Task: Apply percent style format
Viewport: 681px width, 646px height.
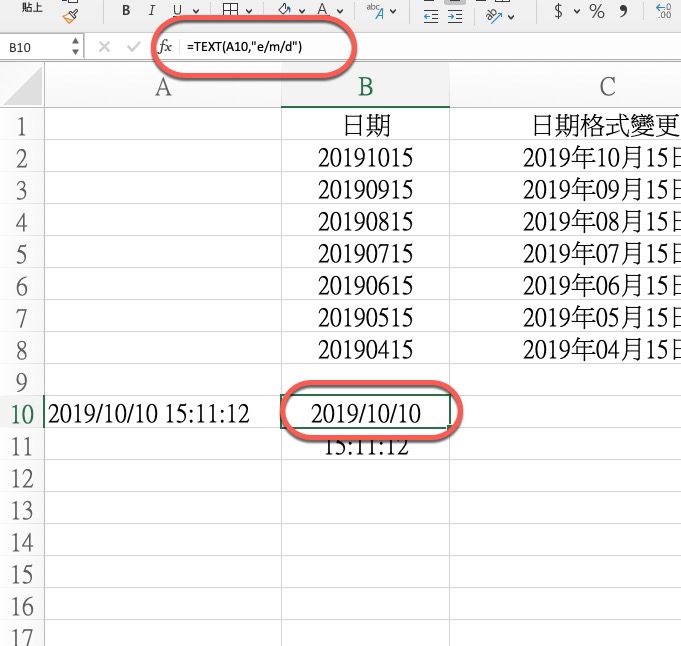Action: click(597, 11)
